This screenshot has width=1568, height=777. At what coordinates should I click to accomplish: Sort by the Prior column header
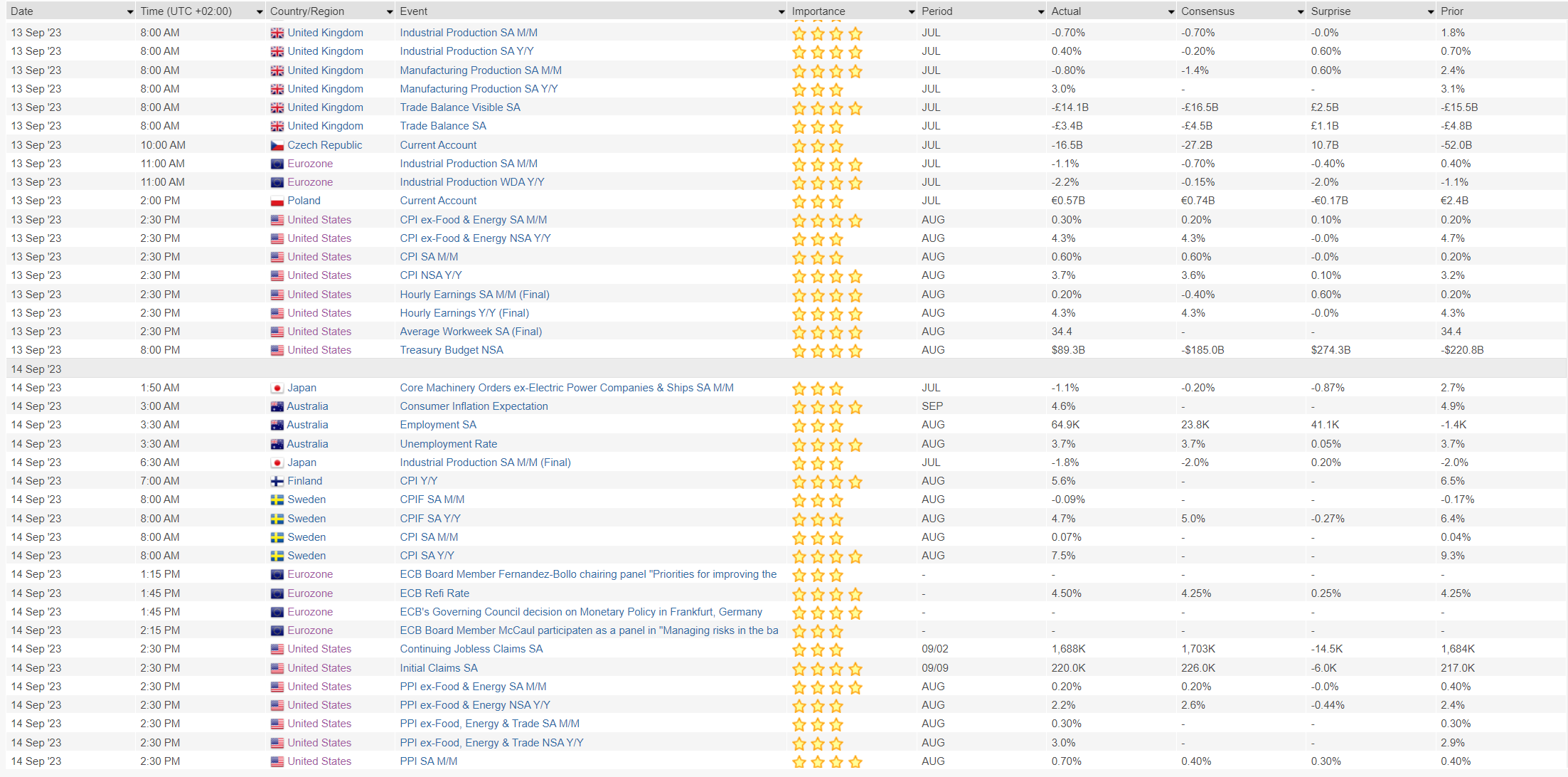(1451, 11)
